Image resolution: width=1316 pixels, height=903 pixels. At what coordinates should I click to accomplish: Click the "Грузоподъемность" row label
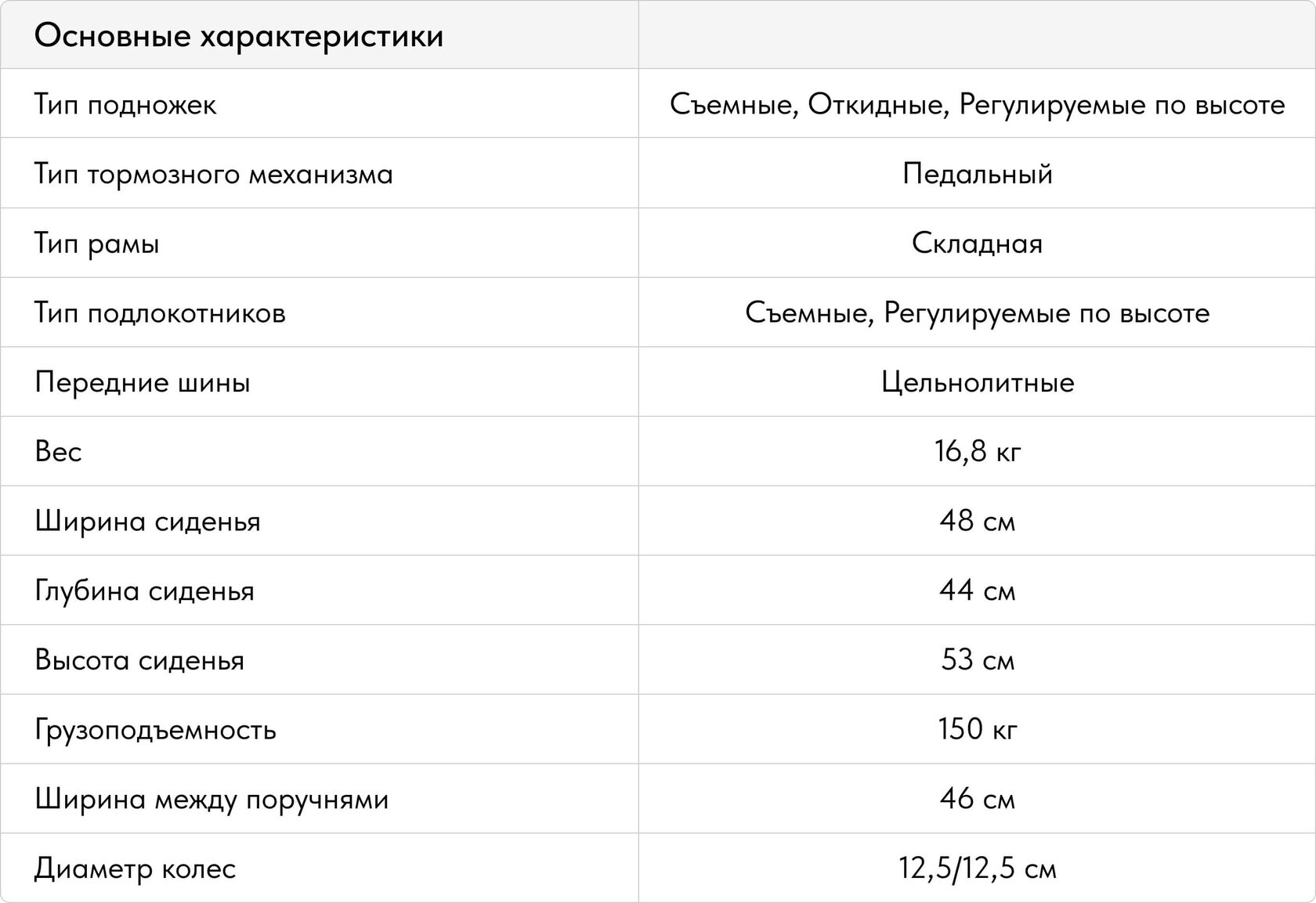[155, 730]
